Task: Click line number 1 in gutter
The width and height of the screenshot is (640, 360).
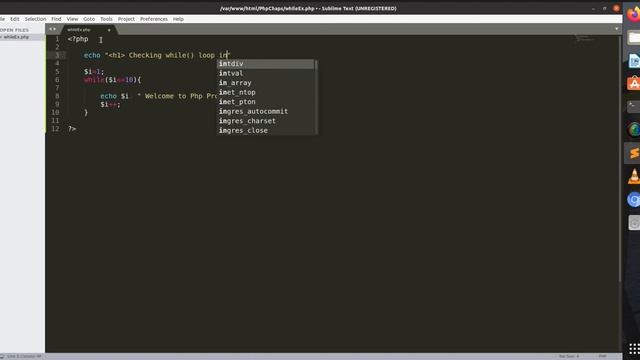Action: point(57,39)
